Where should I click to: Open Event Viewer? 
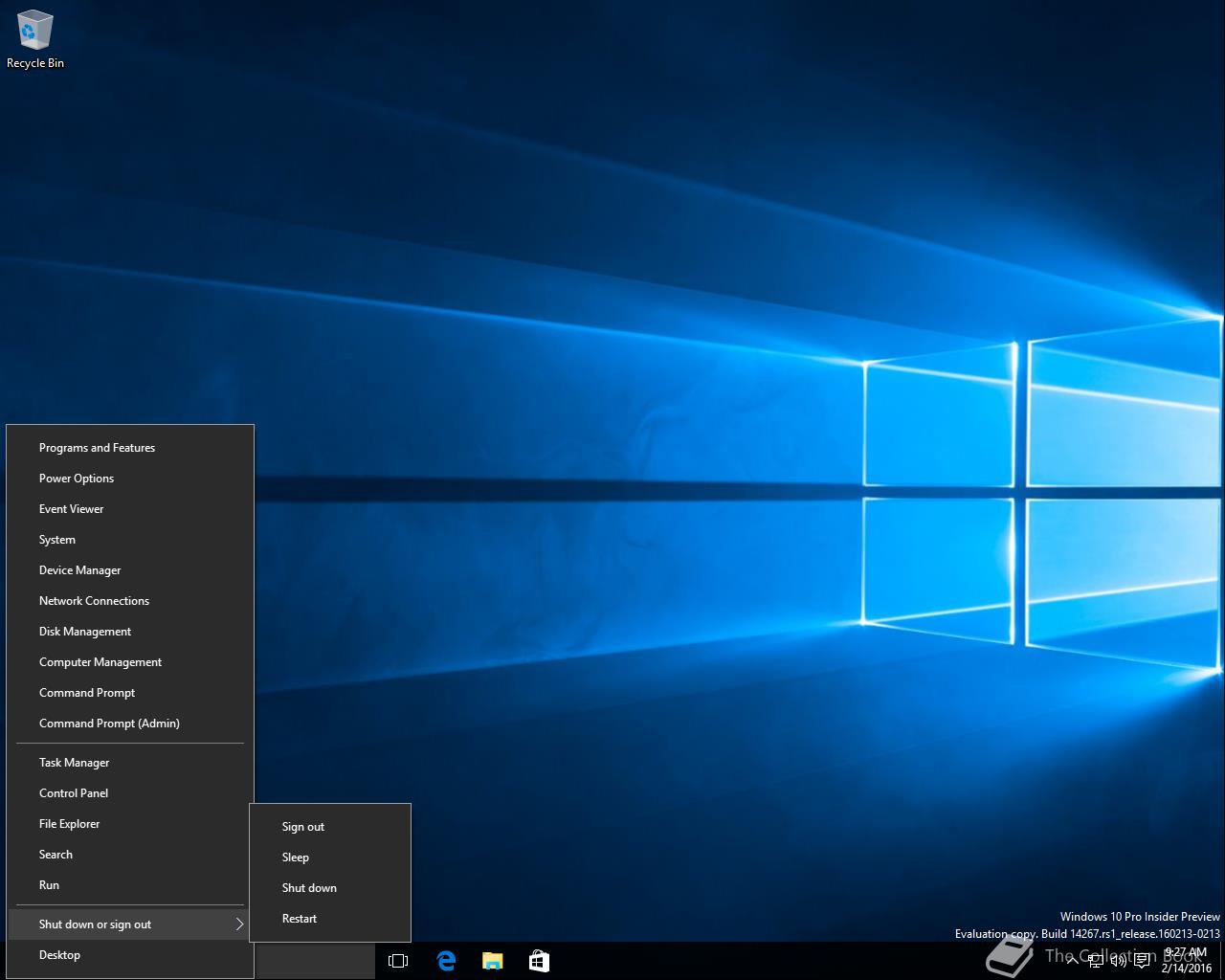(130, 509)
